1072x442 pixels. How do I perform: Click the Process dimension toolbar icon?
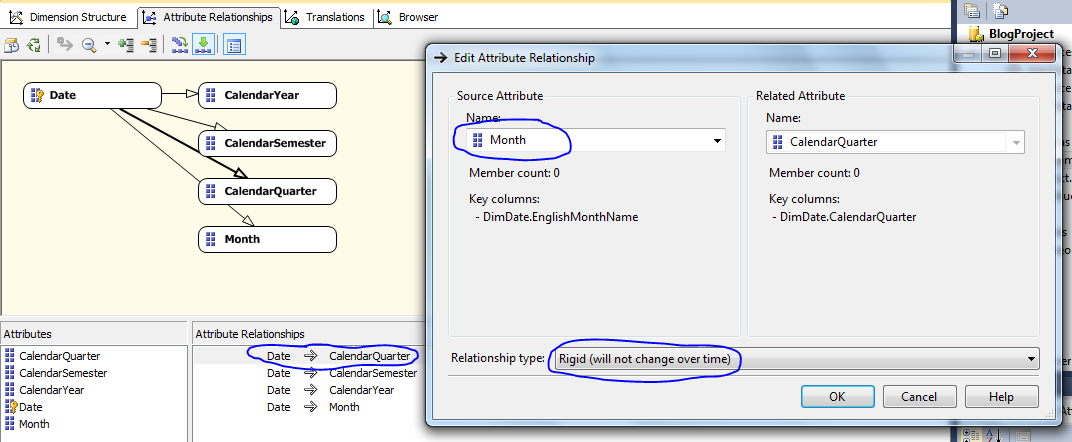pyautogui.click(x=12, y=45)
